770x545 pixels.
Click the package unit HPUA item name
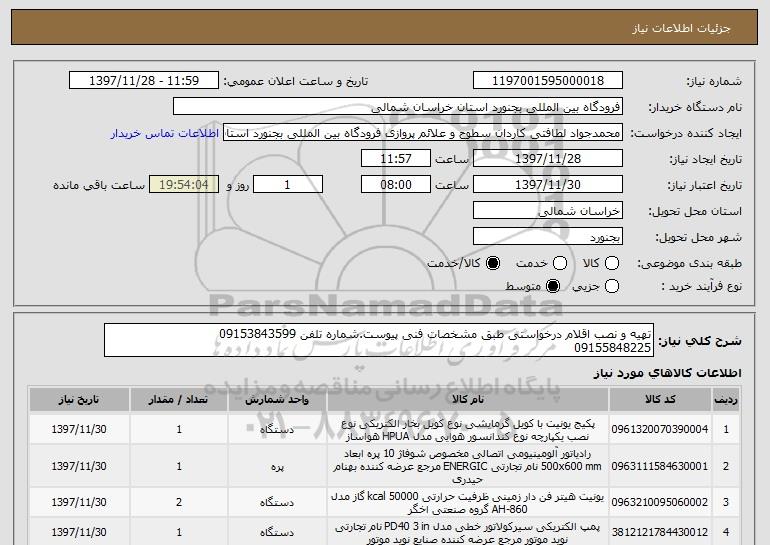[x=468, y=430]
